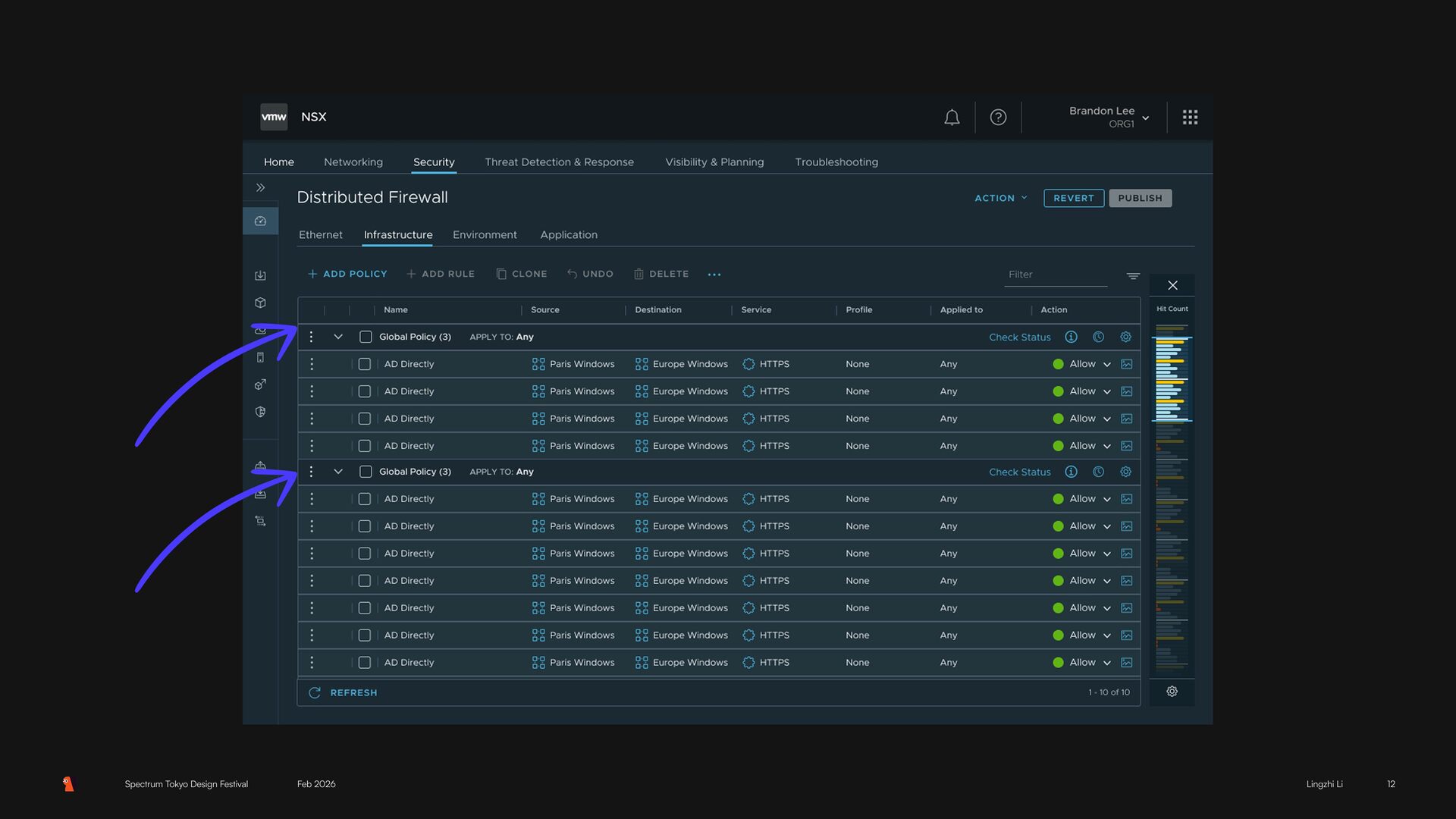
Task: Collapse the first Global Policy group chevron
Action: pos(338,337)
